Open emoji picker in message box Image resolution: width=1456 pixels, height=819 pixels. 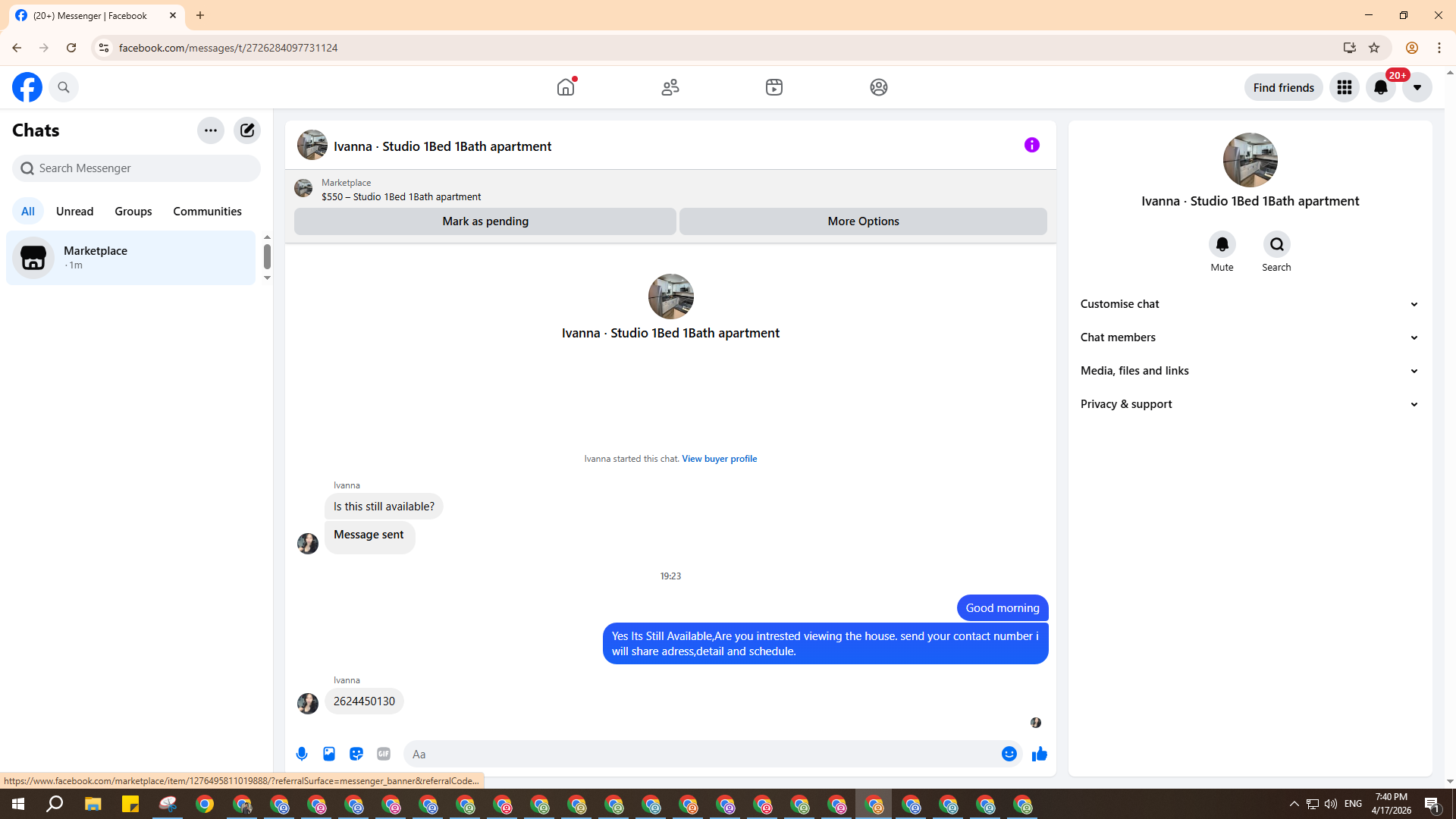click(x=1009, y=754)
